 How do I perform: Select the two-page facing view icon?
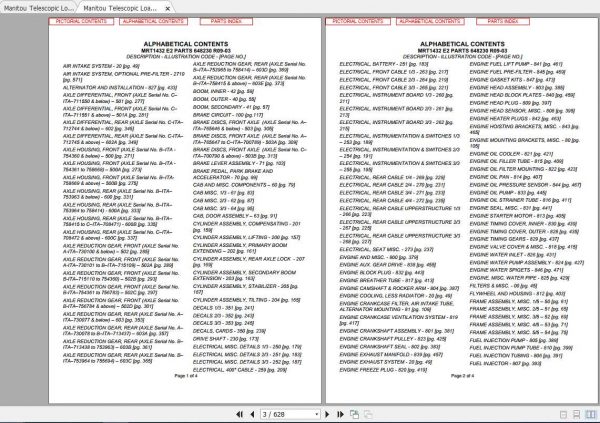tap(591, 415)
